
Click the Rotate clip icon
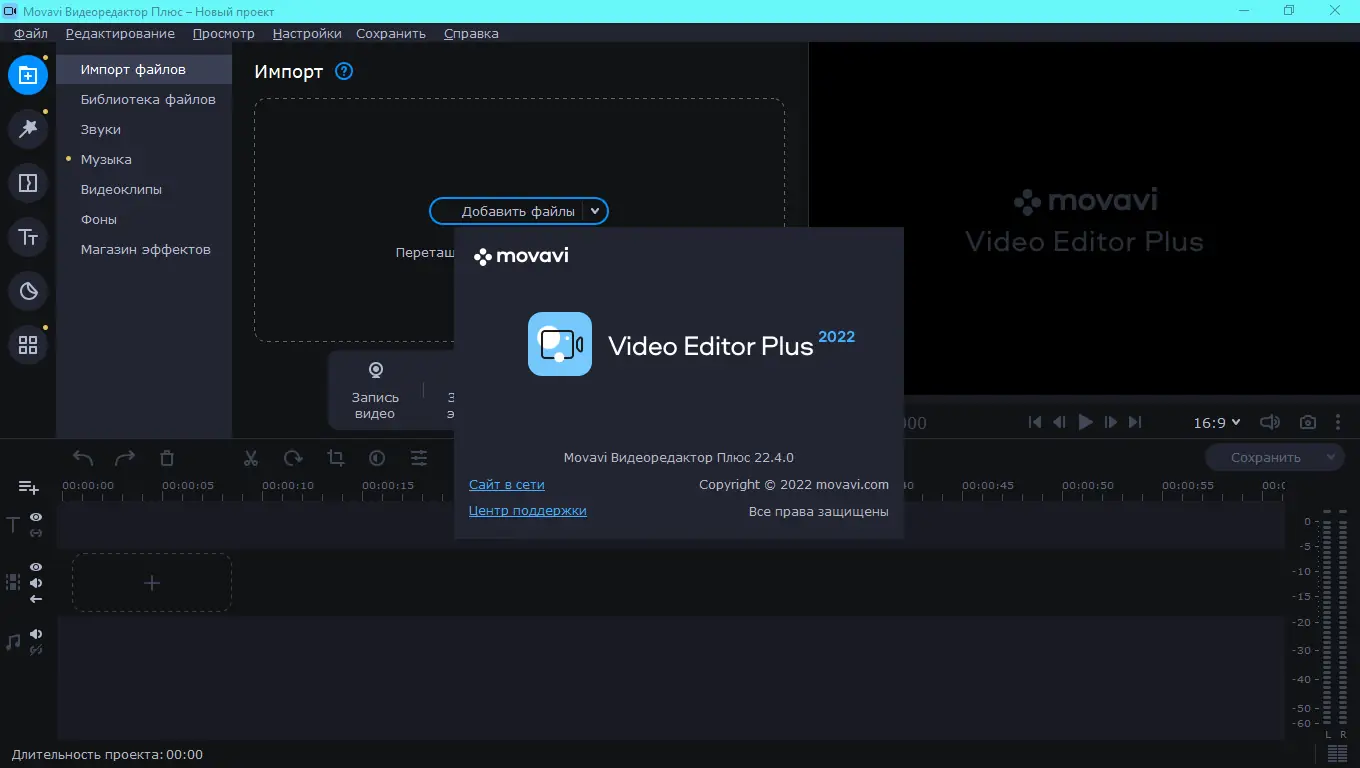tap(293, 458)
